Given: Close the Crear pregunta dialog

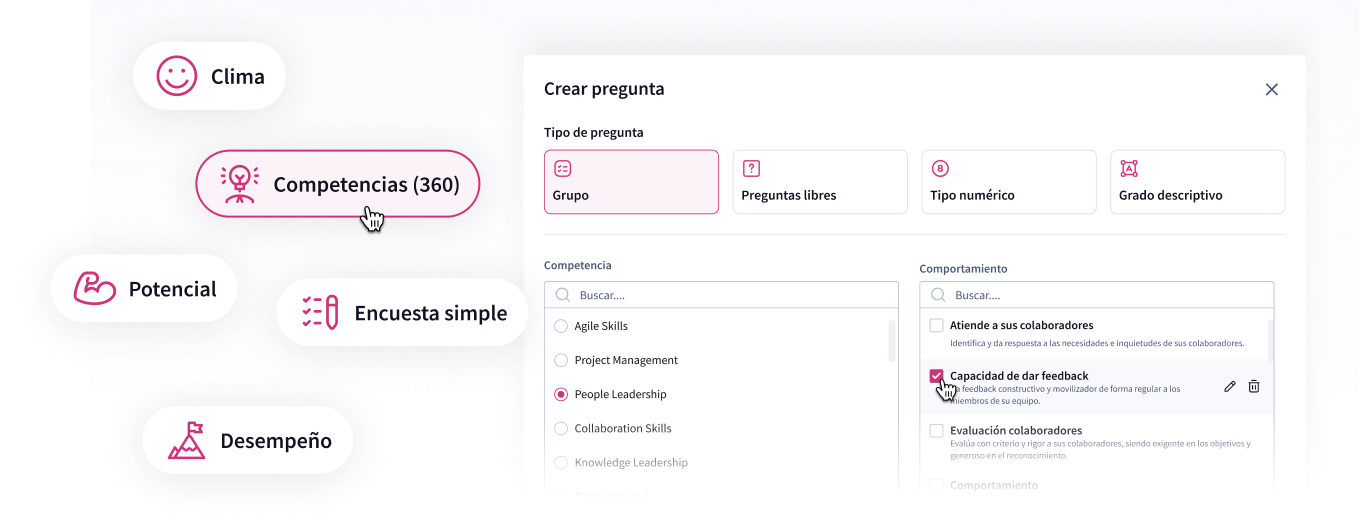Looking at the screenshot, I should click(x=1272, y=89).
